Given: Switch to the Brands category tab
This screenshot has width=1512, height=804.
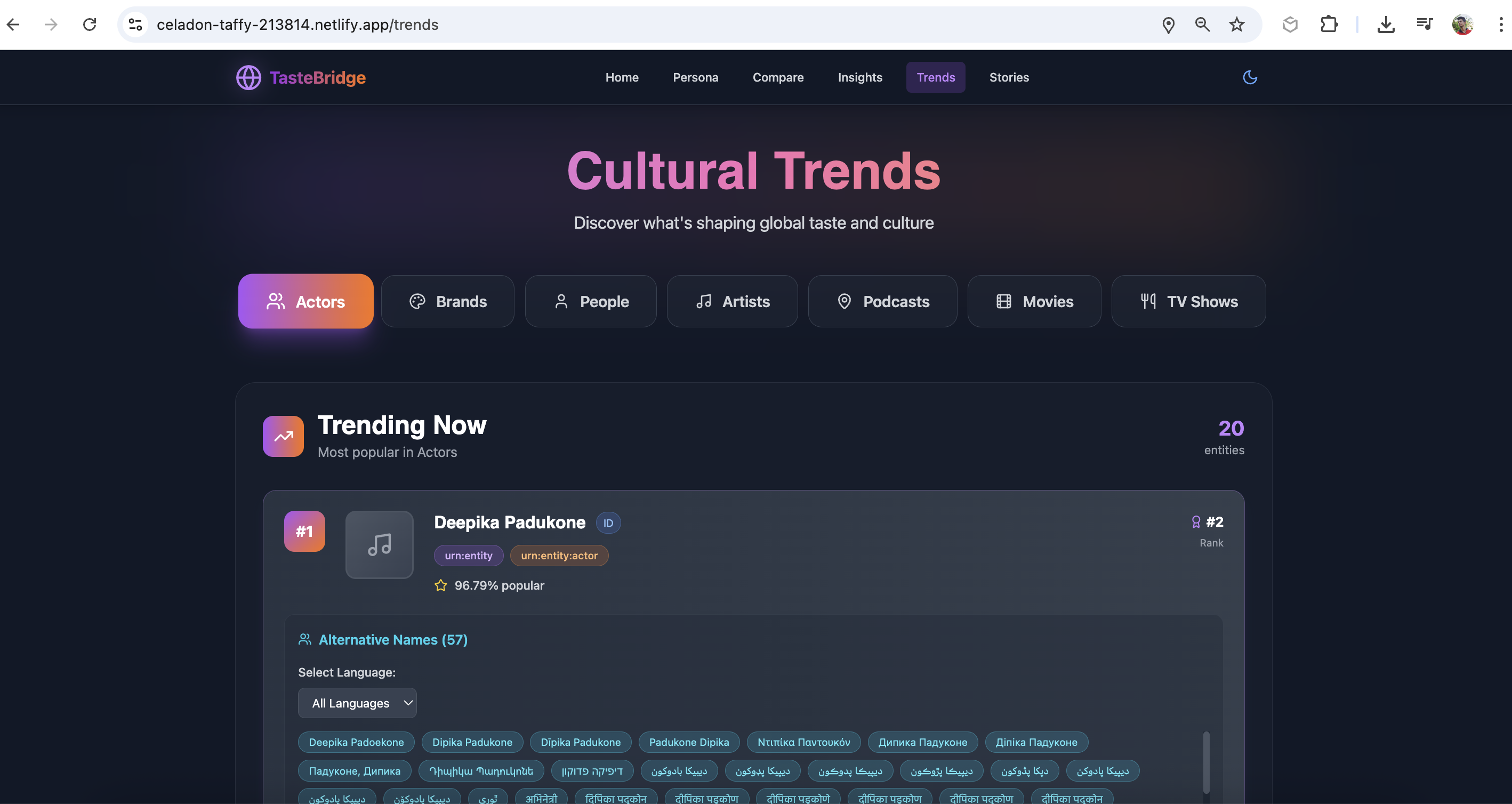Looking at the screenshot, I should pyautogui.click(x=447, y=301).
